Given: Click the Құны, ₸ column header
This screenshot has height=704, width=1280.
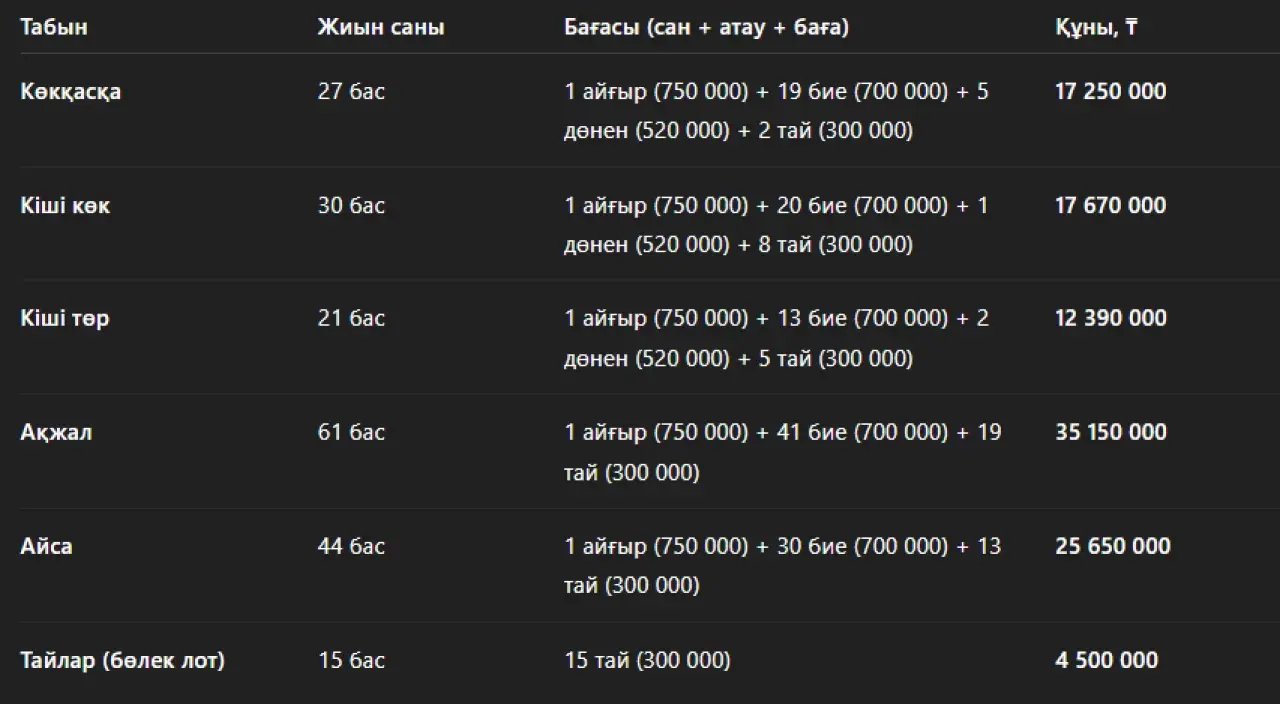Looking at the screenshot, I should point(1096,27).
